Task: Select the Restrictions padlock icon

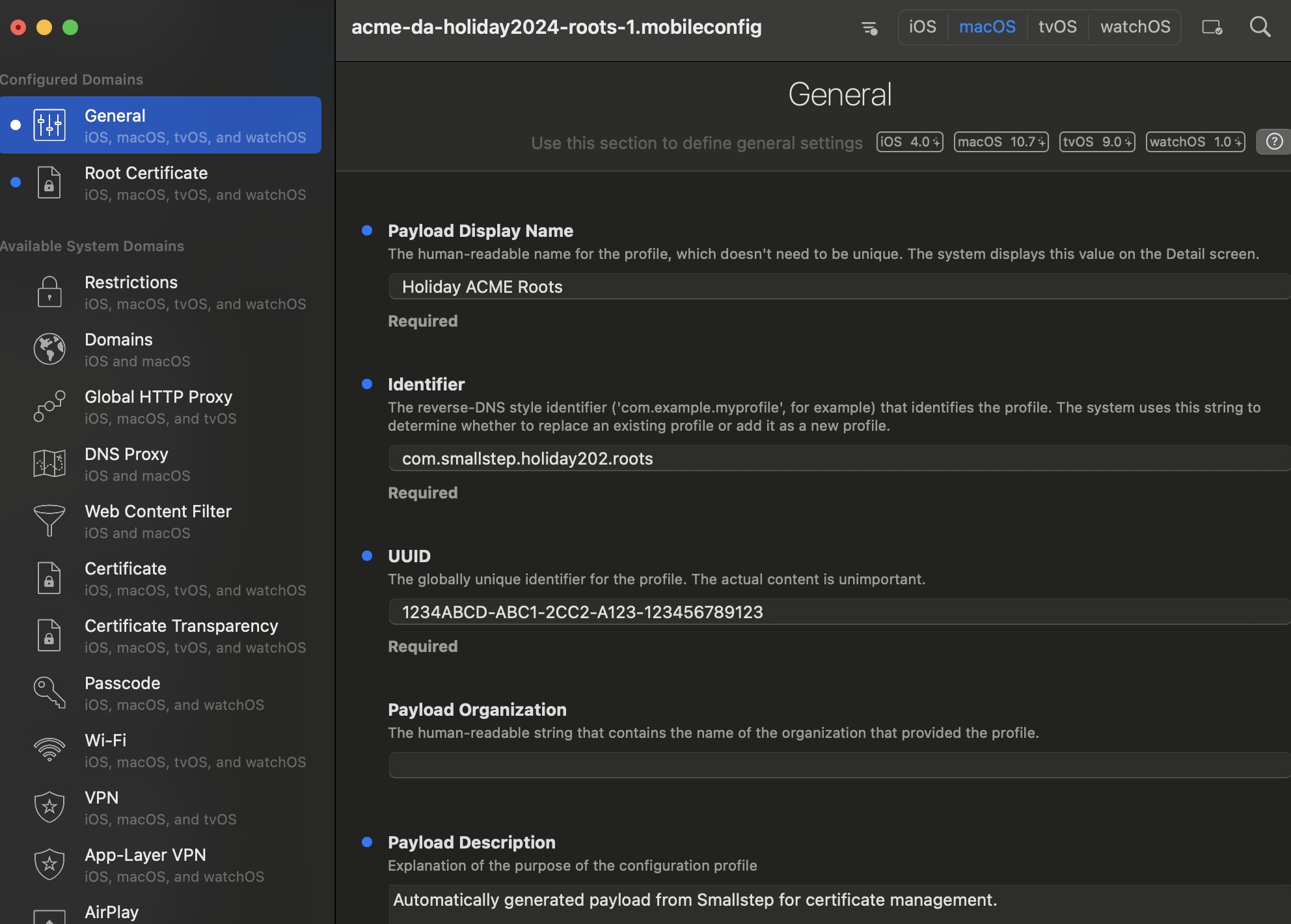Action: coord(49,292)
